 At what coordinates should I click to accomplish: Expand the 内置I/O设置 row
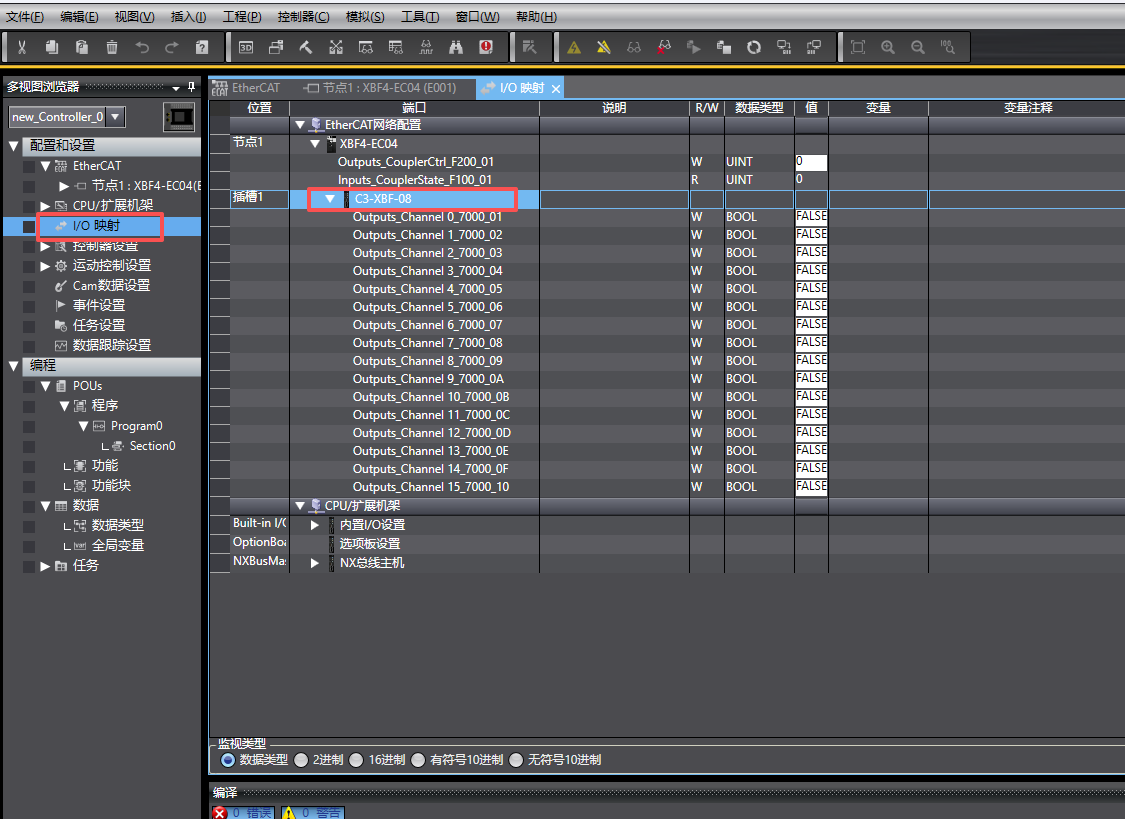pyautogui.click(x=315, y=525)
